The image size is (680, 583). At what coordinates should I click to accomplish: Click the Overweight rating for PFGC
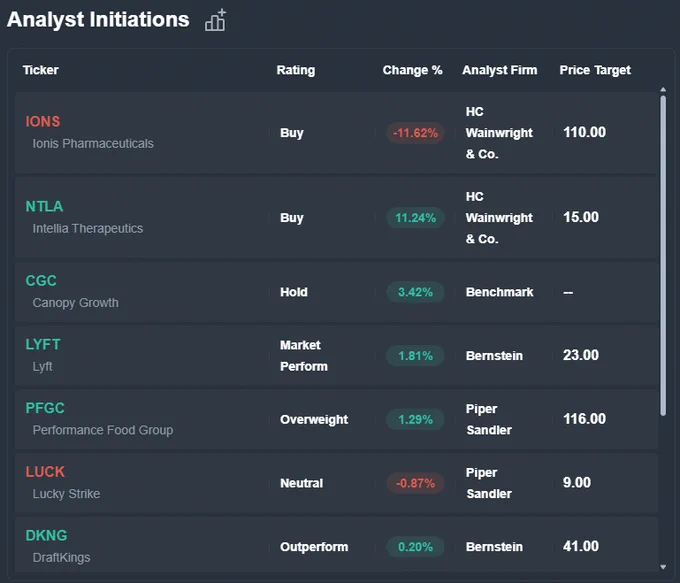point(314,419)
